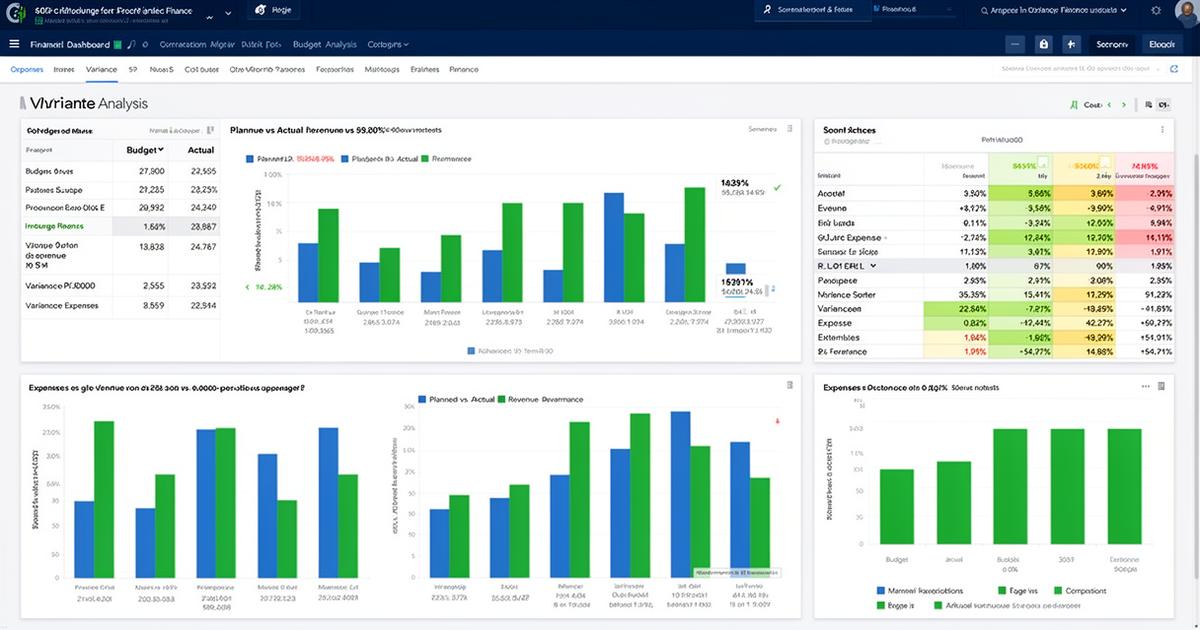Open ellipsis menu on bottom-right Expenses chart
Viewport: 1200px width, 630px height.
tap(1146, 385)
